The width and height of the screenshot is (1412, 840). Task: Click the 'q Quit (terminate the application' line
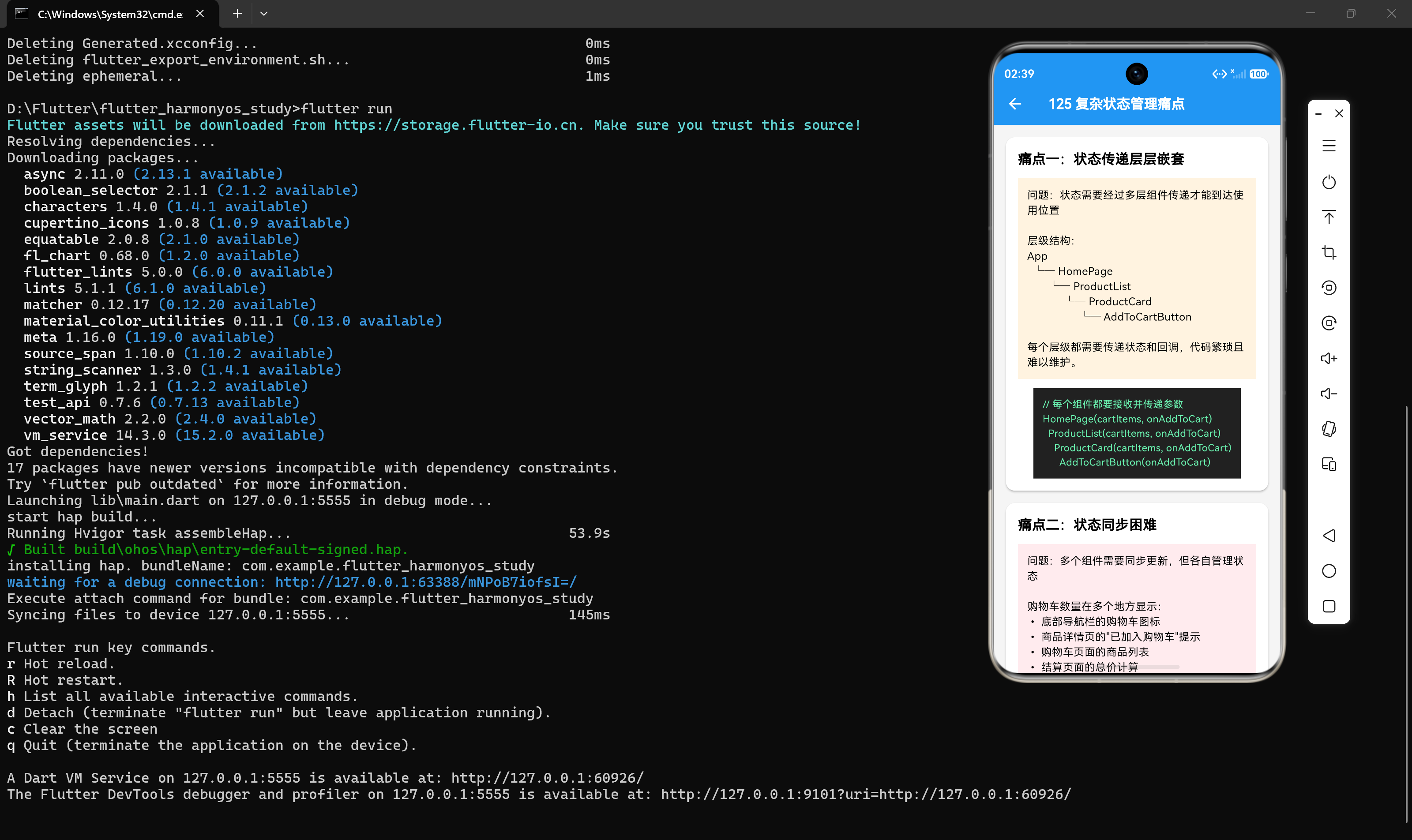[x=212, y=746]
